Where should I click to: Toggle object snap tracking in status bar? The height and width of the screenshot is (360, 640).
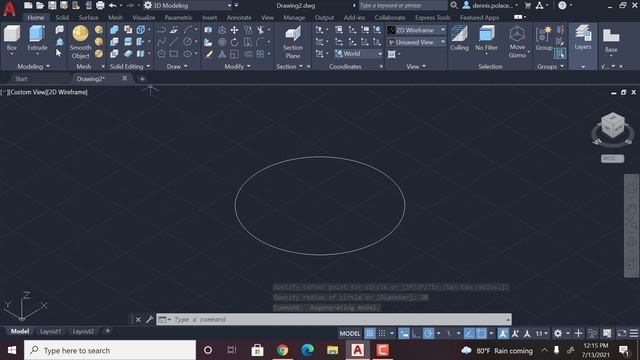pos(469,333)
